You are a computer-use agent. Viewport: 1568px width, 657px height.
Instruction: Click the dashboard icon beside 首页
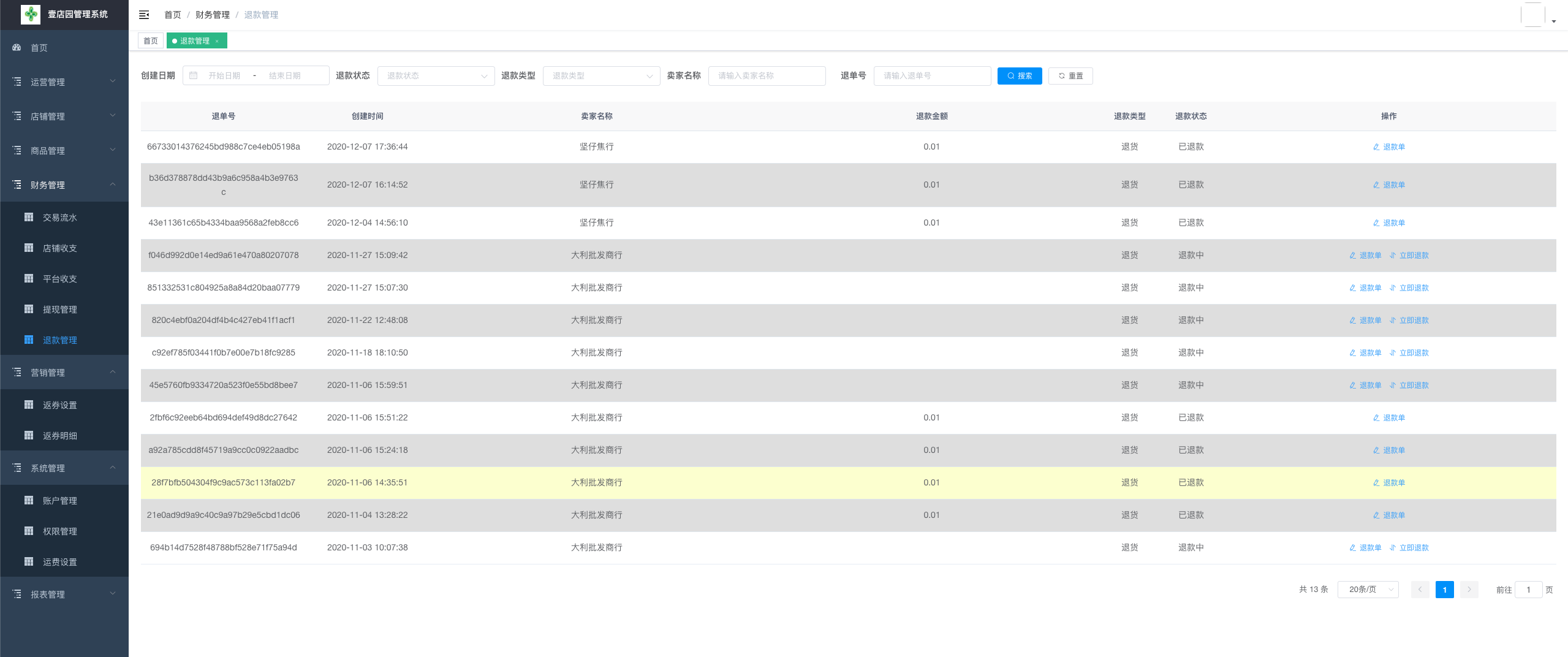17,47
